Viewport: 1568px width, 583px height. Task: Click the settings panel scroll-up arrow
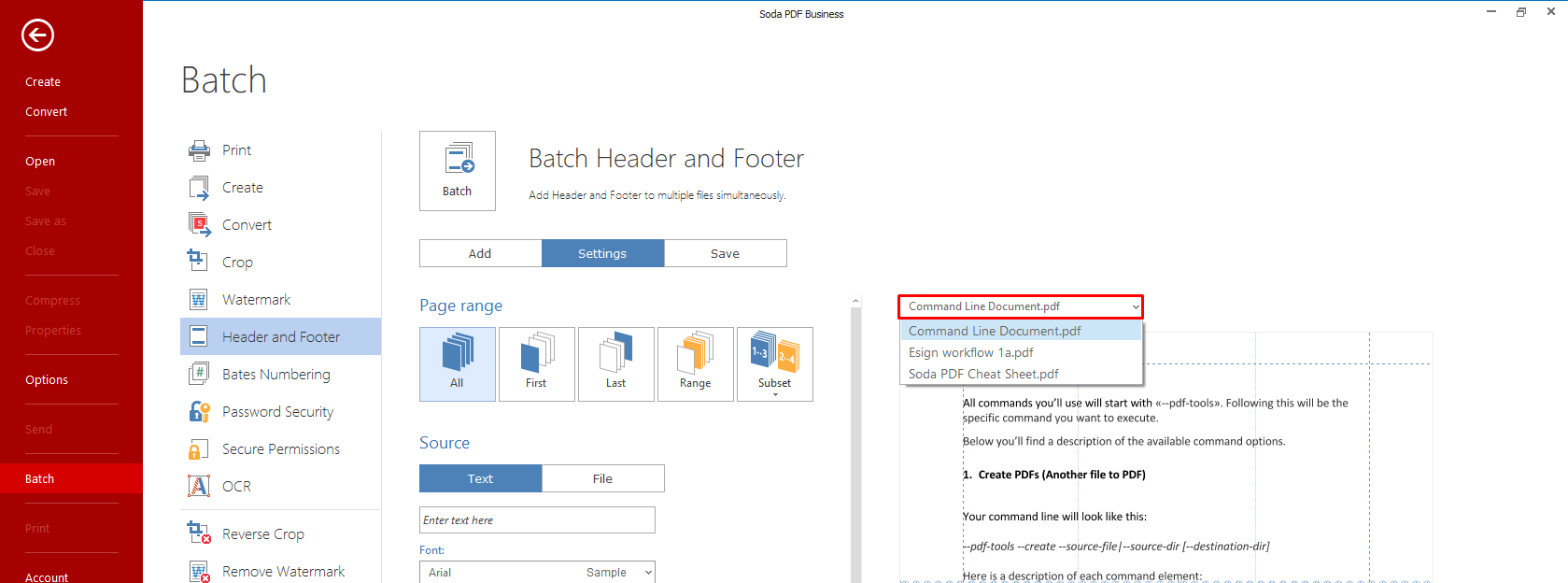click(855, 302)
